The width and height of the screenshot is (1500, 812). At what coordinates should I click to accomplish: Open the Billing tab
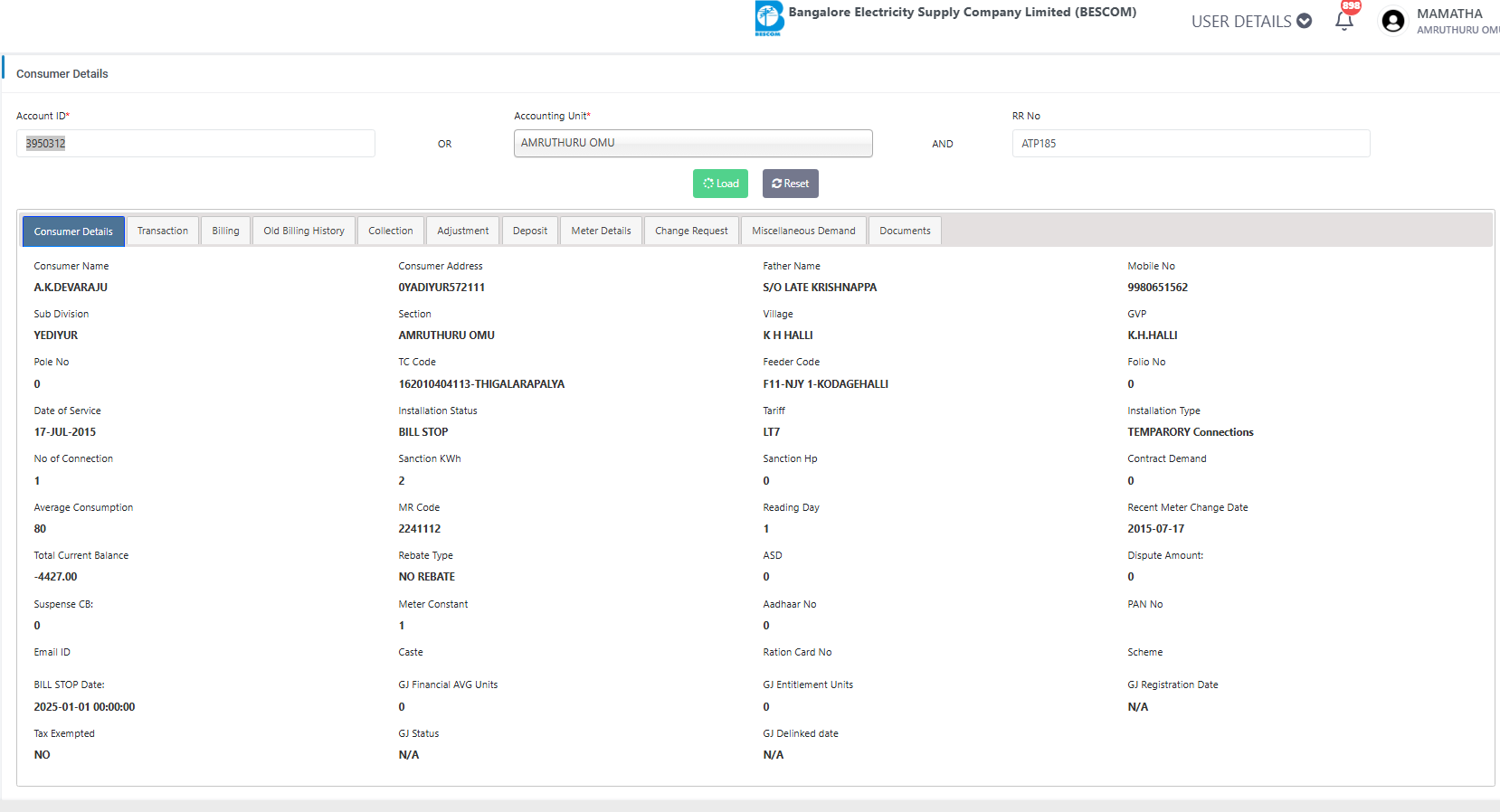(226, 231)
